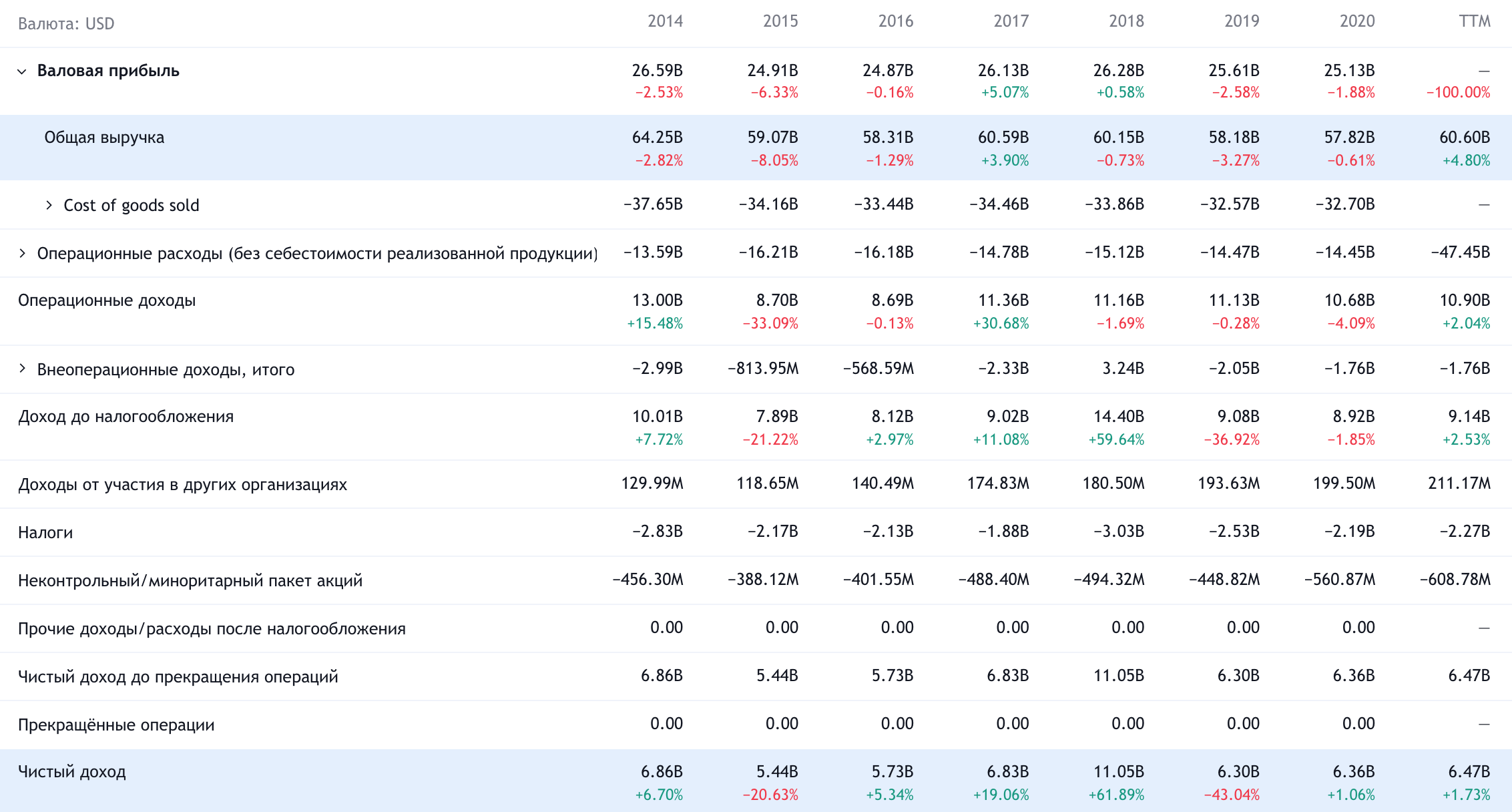Viewport: 1512px width, 812px height.
Task: Click the 2019 column header
Action: [1242, 21]
